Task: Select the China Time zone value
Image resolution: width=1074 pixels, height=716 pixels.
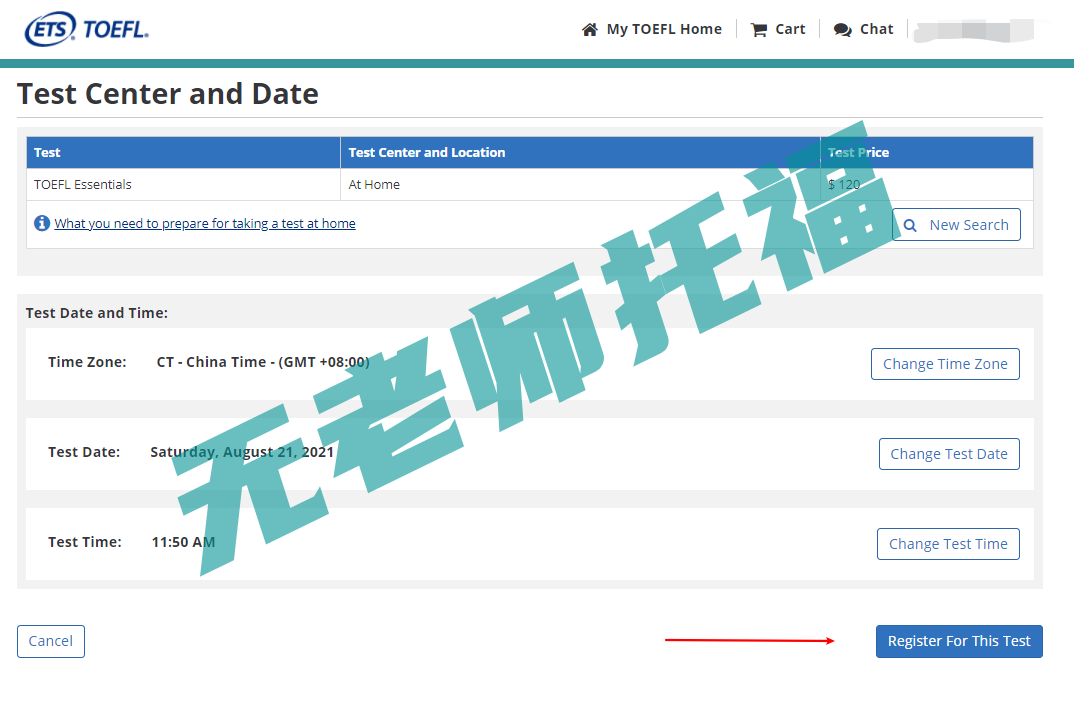Action: pos(263,362)
